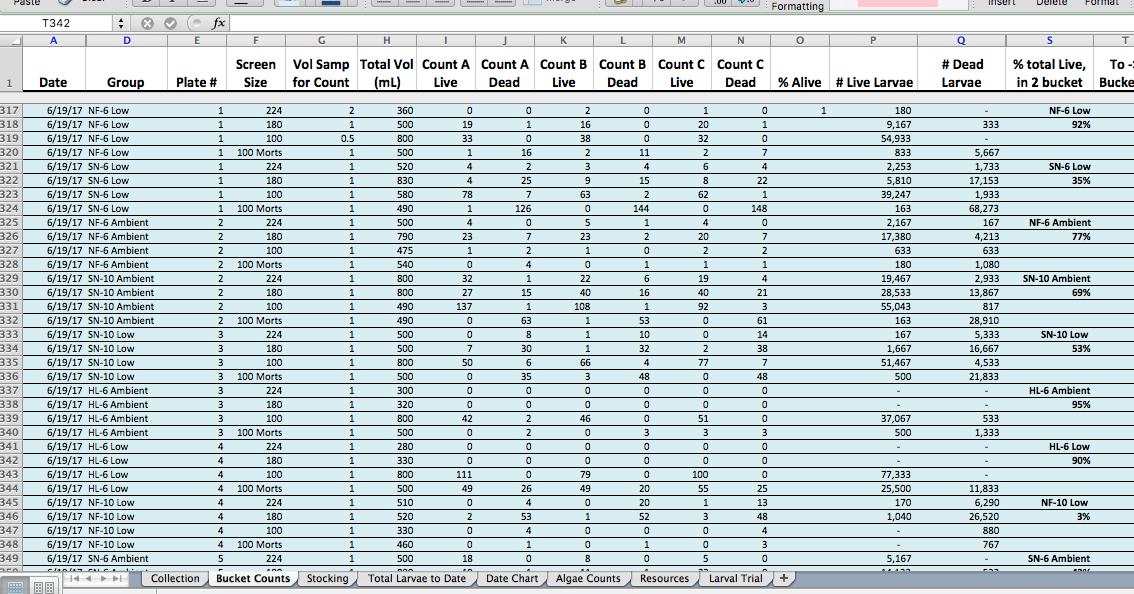This screenshot has width=1134, height=594.
Task: Go to the next sheet tab arrow
Action: point(102,578)
